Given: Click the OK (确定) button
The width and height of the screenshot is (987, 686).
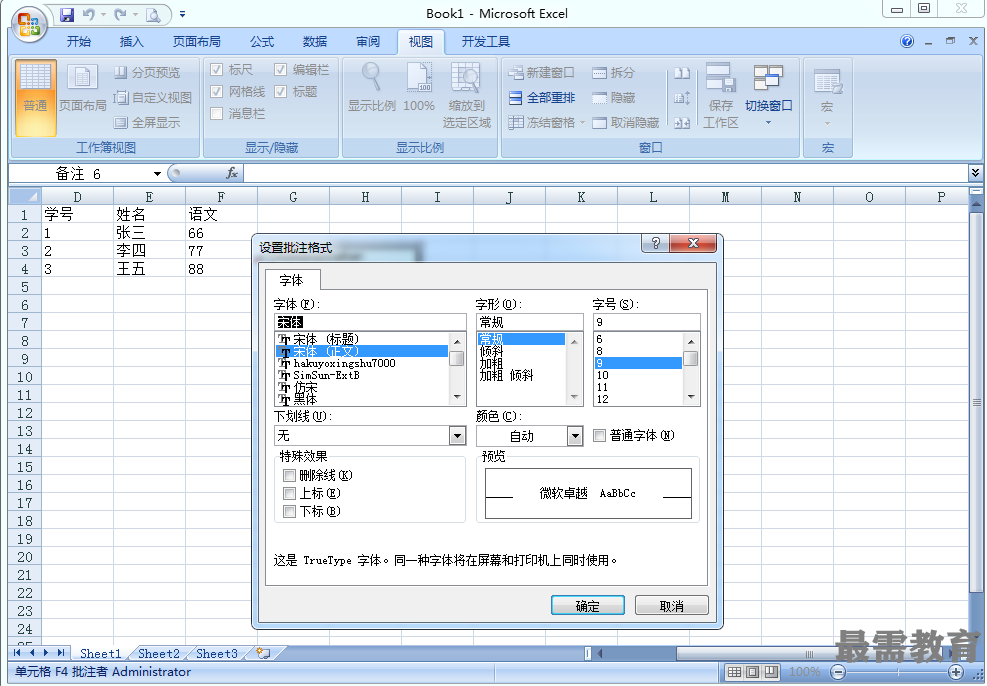Looking at the screenshot, I should [588, 605].
